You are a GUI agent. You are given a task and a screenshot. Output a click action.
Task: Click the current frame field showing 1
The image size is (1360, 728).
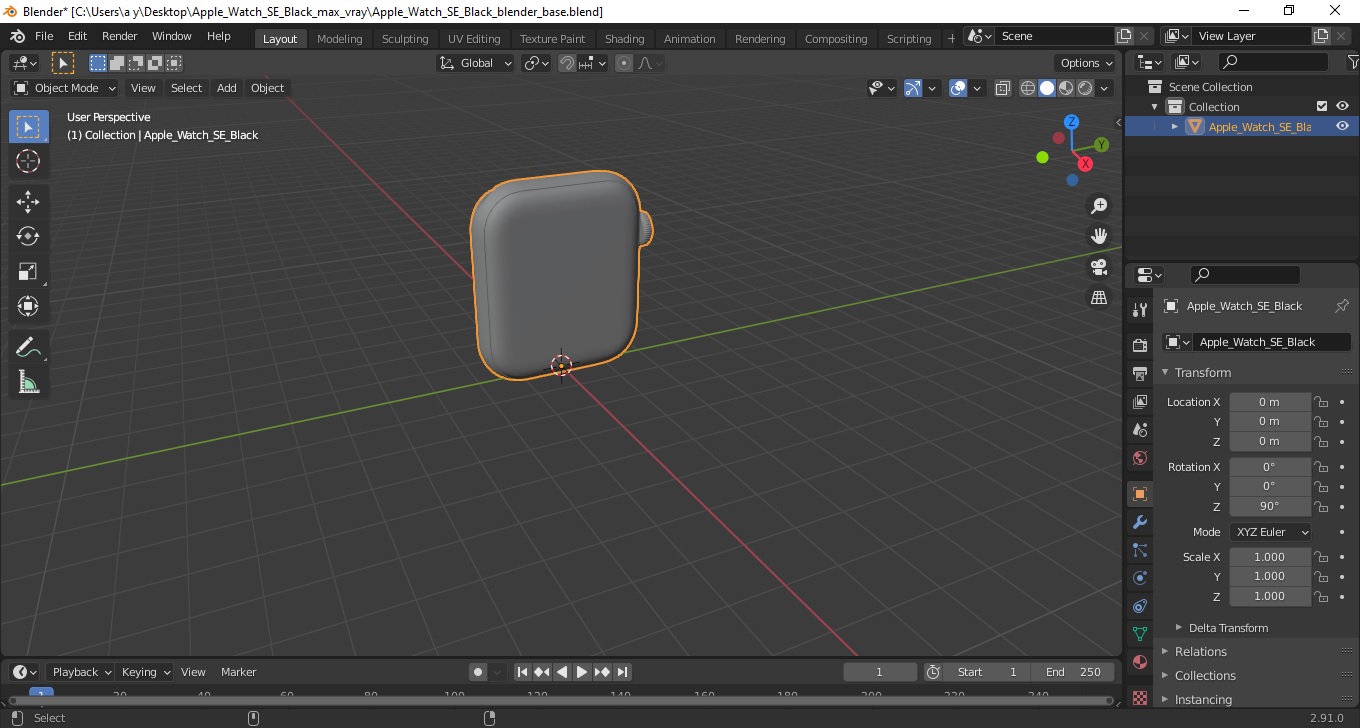point(880,672)
